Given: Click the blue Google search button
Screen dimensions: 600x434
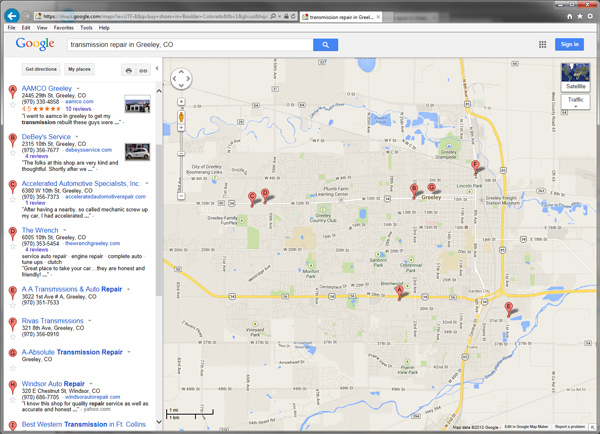Looking at the screenshot, I should click(325, 45).
